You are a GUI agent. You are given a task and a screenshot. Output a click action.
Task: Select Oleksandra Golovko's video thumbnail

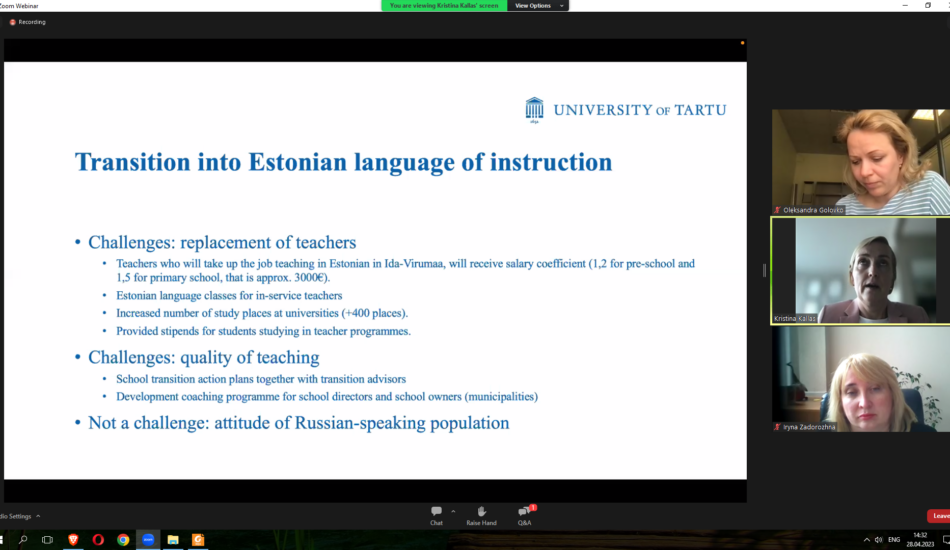(859, 162)
